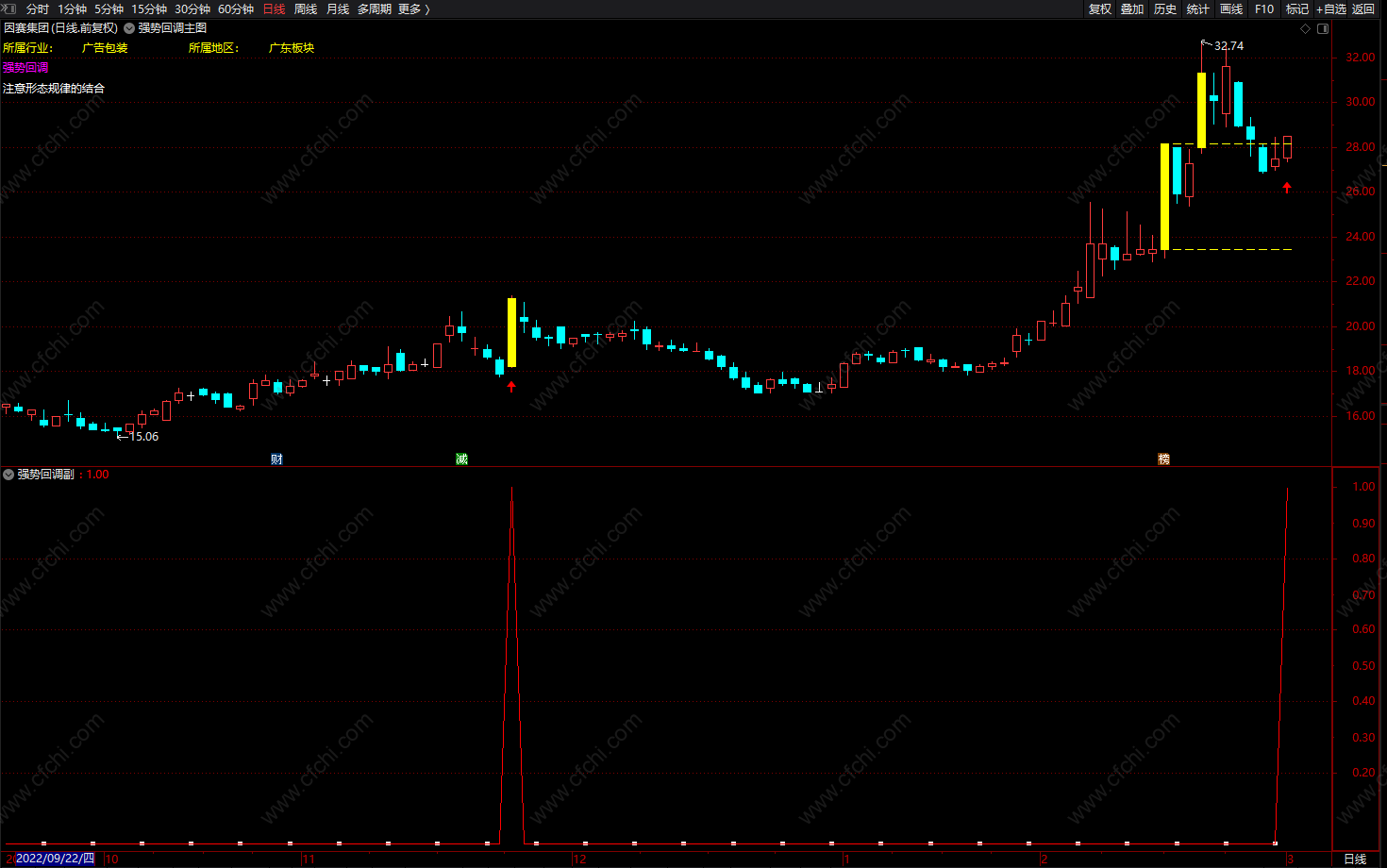The image size is (1387, 868).
Task: Click the 所属行业 label
Action: pyautogui.click(x=28, y=48)
